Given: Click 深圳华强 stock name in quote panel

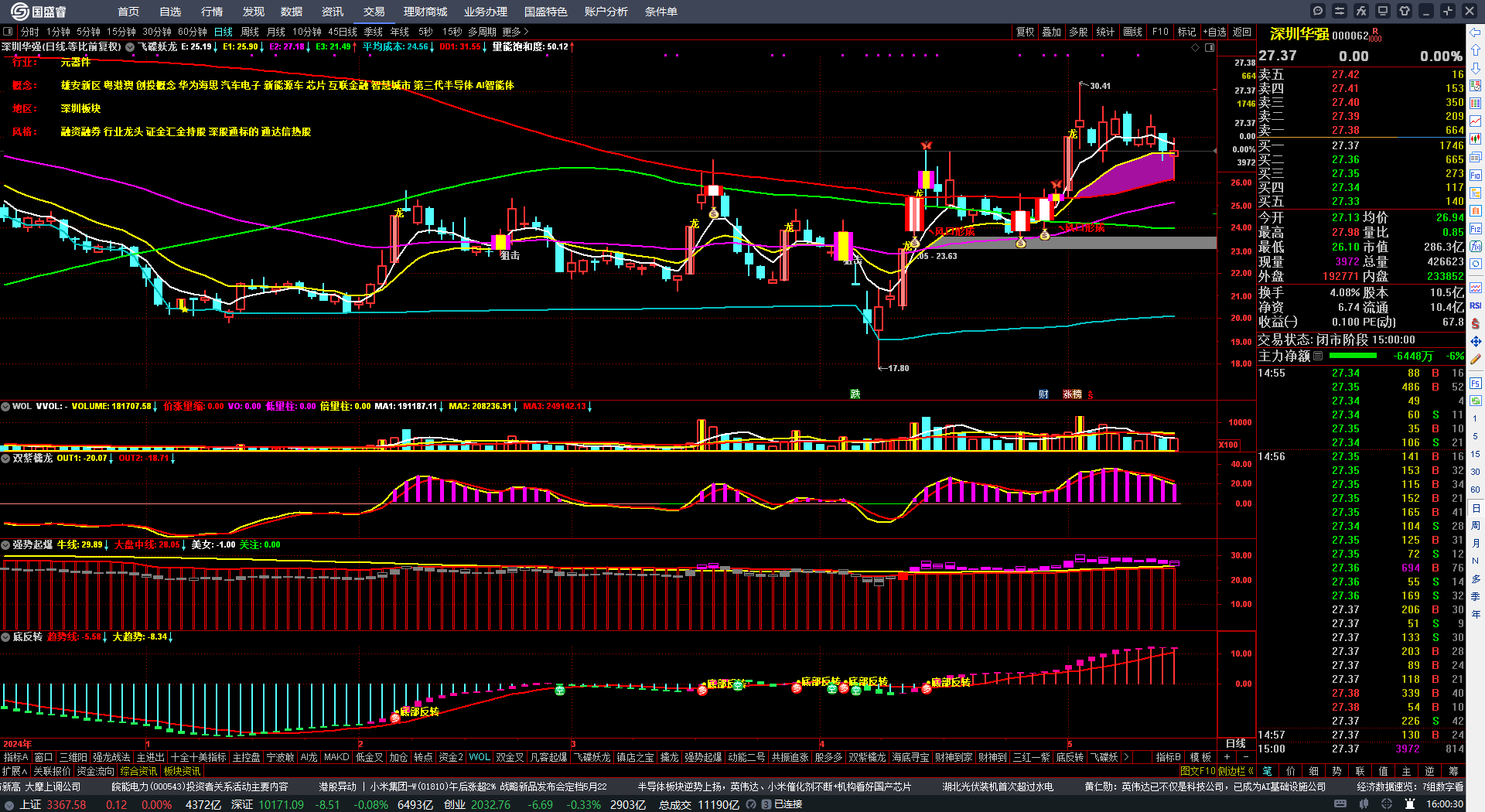Looking at the screenshot, I should [x=1299, y=34].
